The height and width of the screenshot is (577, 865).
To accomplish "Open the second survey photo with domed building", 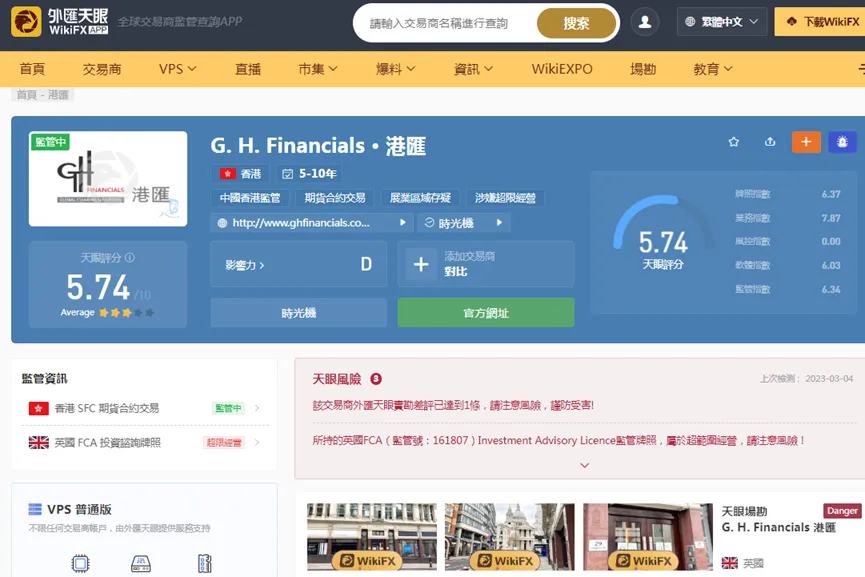I will [510, 537].
